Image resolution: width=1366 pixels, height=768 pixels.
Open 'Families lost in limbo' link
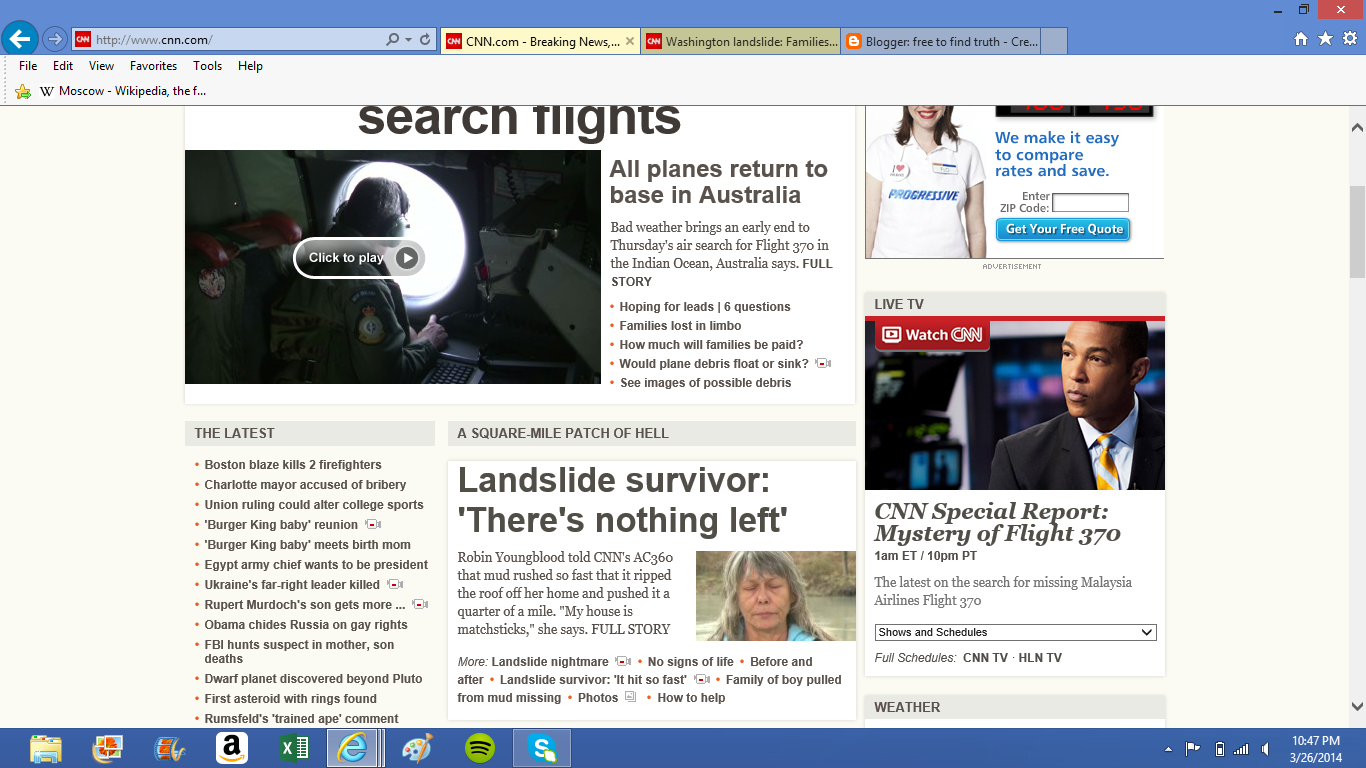click(680, 326)
